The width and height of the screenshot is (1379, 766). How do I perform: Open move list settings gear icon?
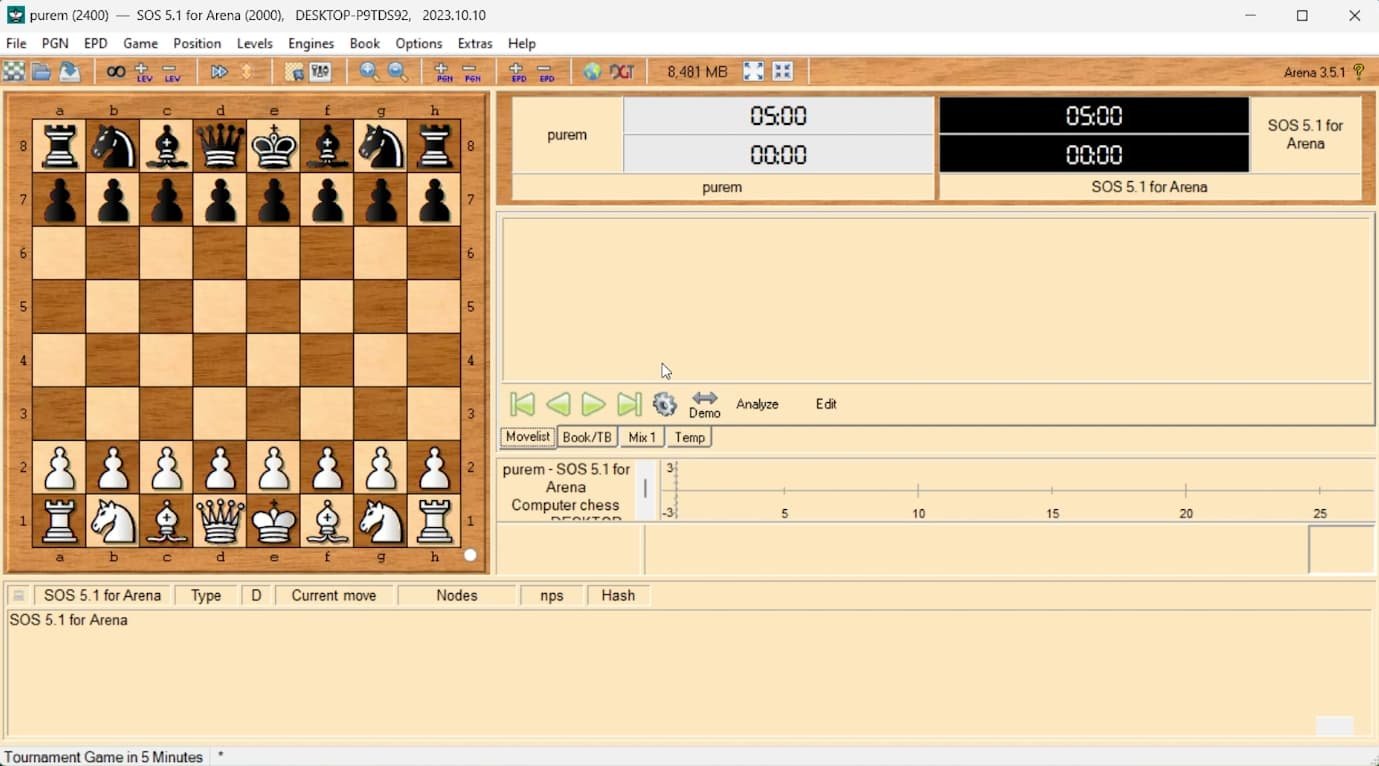pyautogui.click(x=665, y=404)
